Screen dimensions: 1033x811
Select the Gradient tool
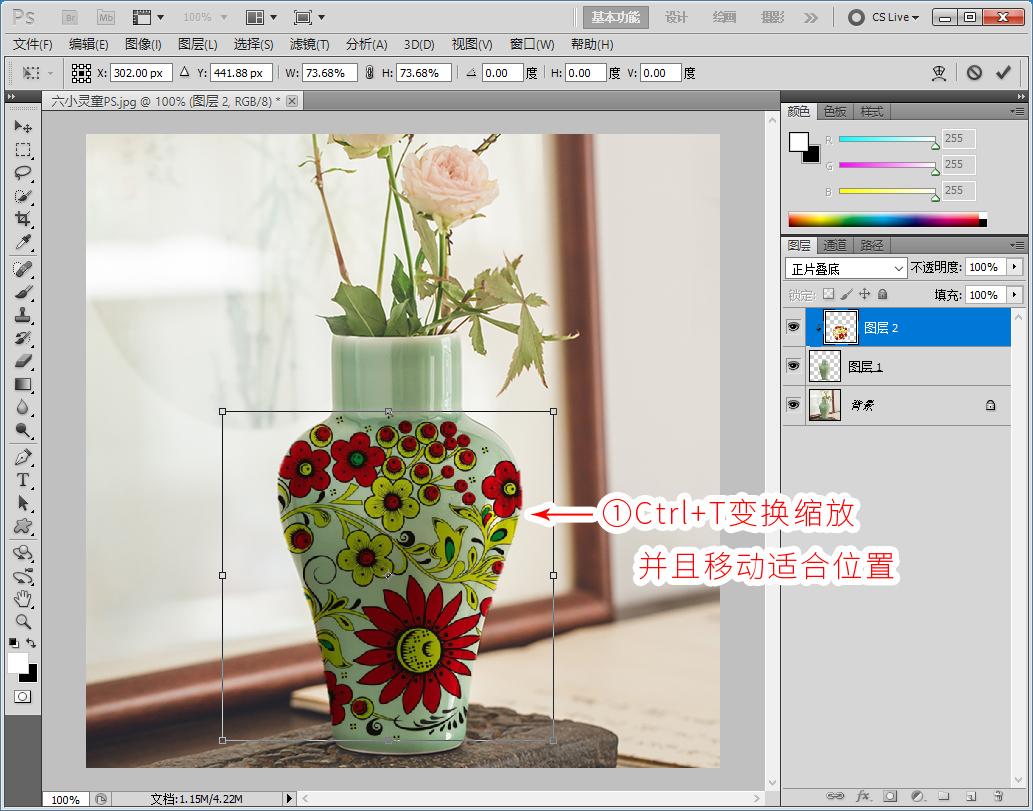tap(23, 384)
